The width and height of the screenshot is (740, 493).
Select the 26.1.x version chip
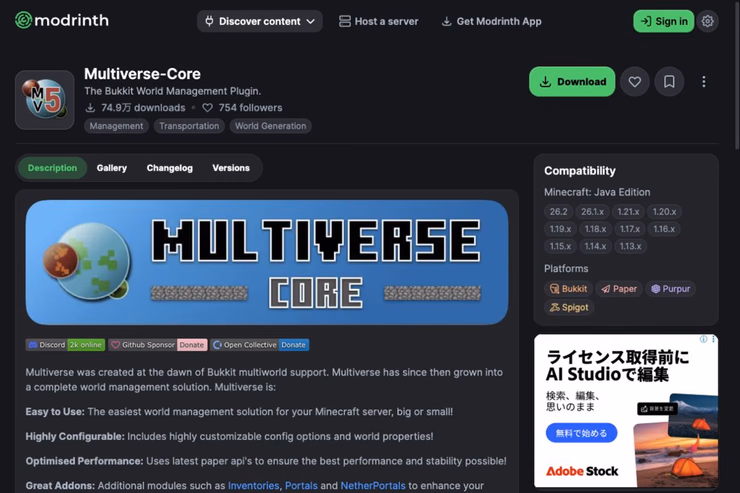pos(592,212)
